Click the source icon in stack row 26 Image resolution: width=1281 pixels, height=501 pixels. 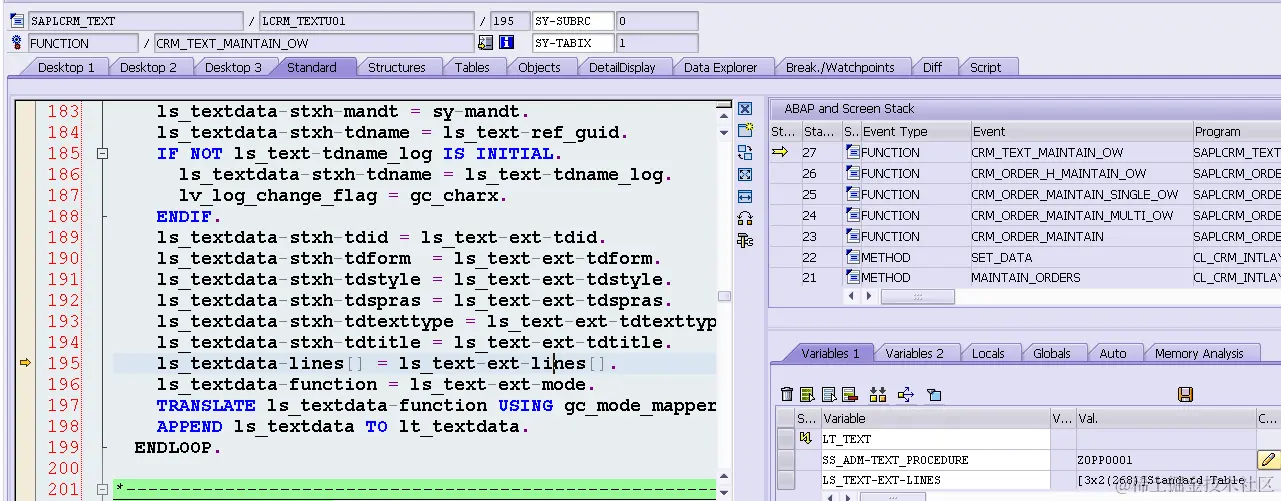coord(853,173)
